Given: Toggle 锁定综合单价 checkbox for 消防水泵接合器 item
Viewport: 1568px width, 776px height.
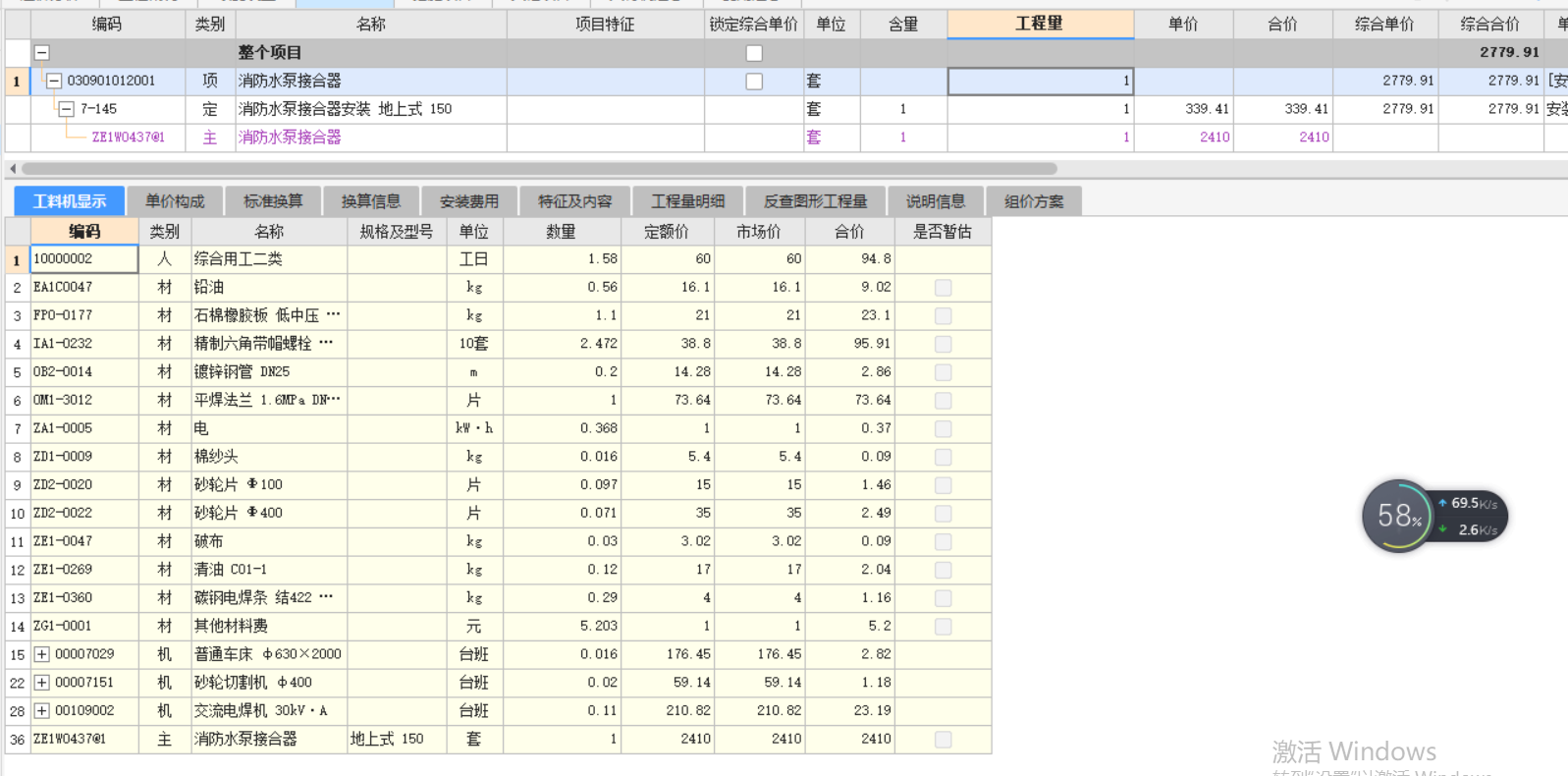Looking at the screenshot, I should [x=754, y=82].
